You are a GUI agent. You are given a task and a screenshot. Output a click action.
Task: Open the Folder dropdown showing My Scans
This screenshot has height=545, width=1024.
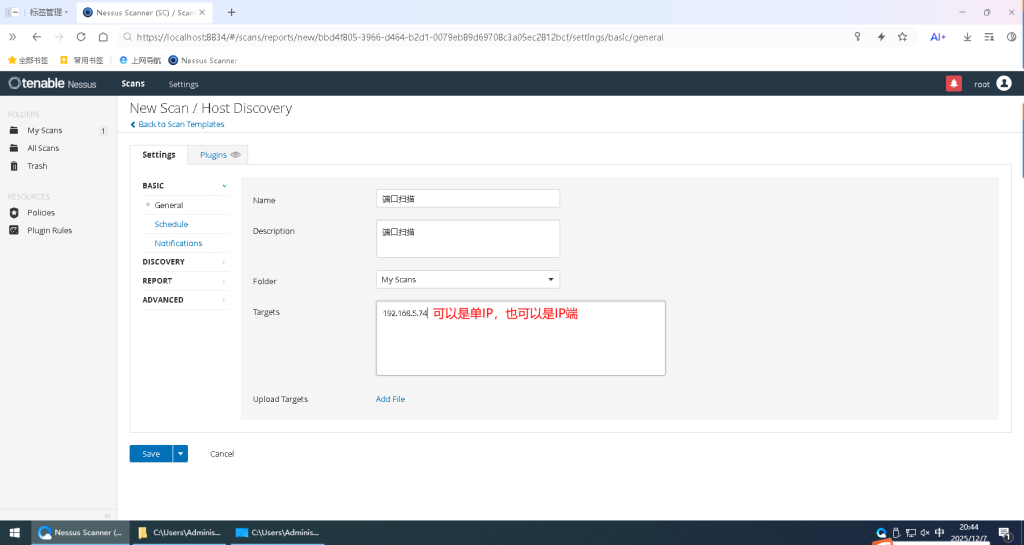(467, 280)
